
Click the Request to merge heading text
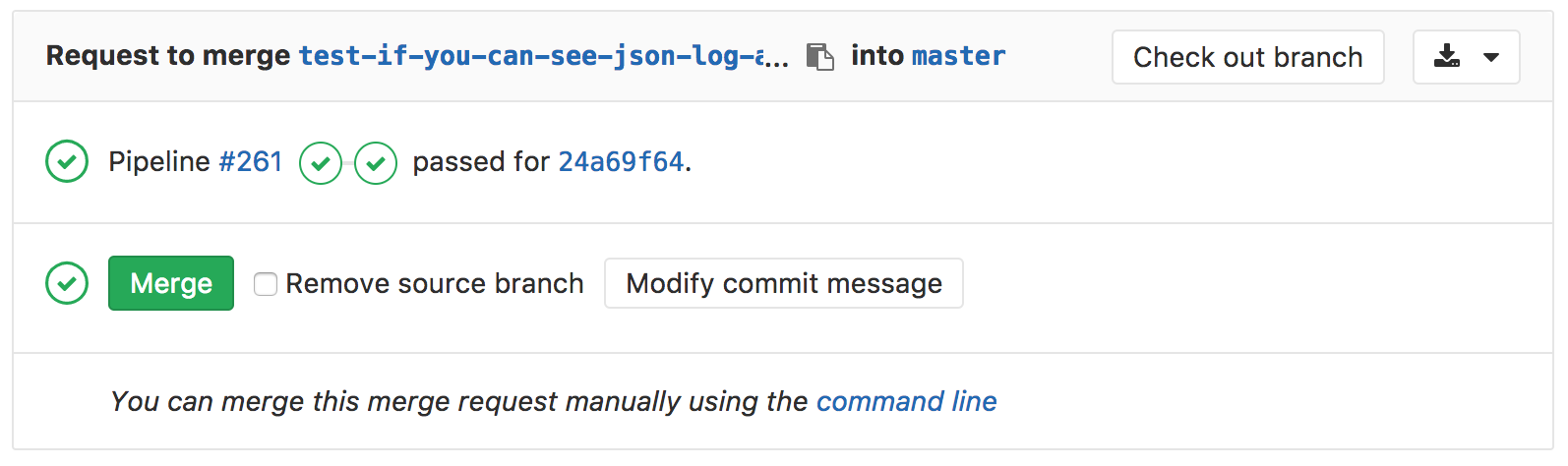pyautogui.click(x=168, y=57)
